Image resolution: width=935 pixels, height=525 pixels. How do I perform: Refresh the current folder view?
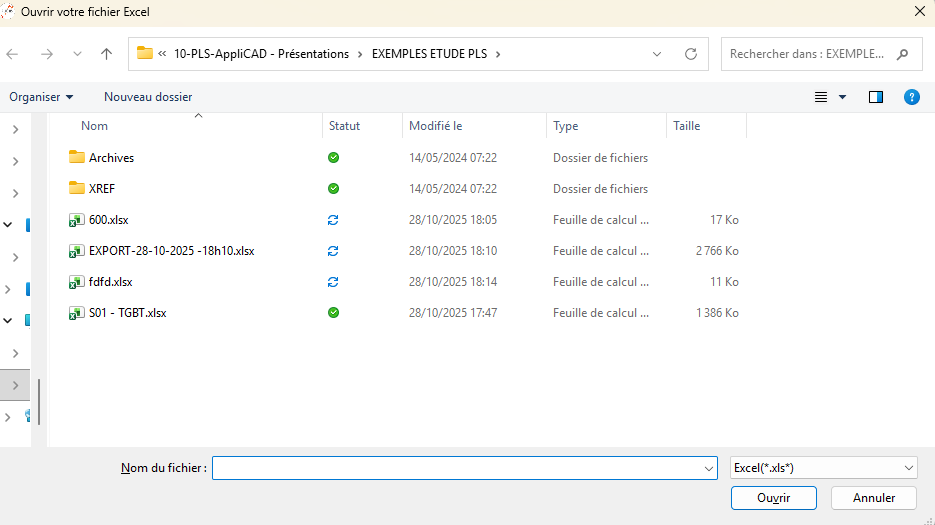(x=690, y=54)
